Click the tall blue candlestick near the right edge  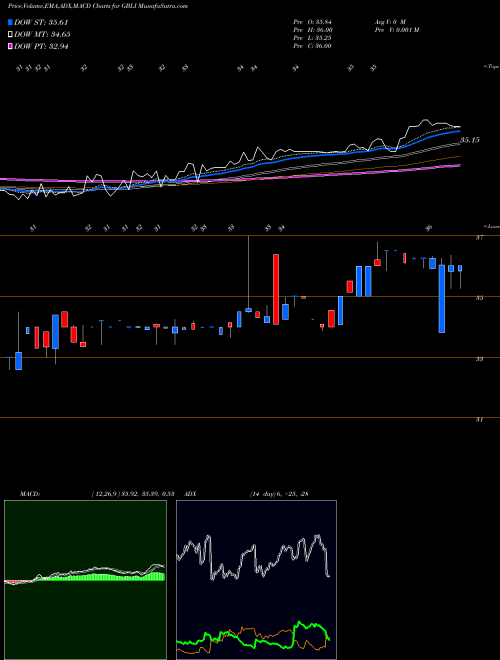[x=441, y=299]
